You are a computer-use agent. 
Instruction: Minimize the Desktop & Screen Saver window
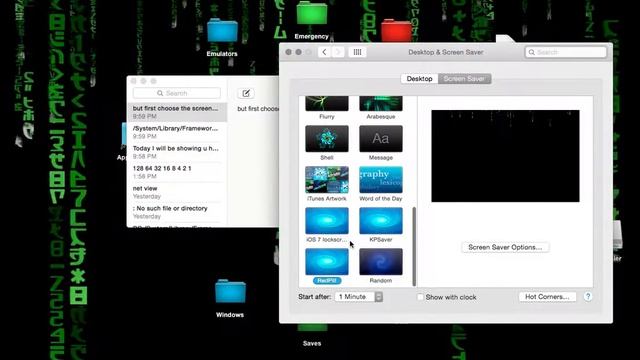[x=298, y=52]
